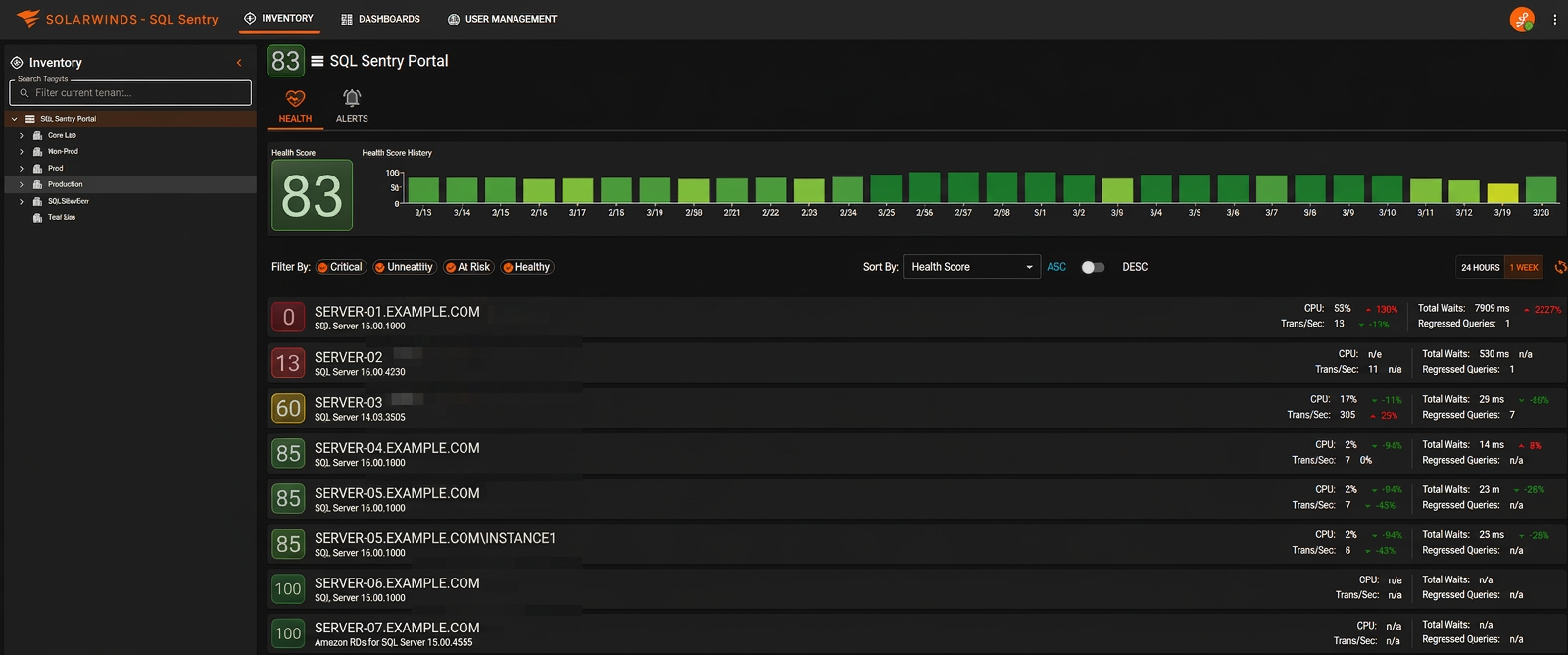Toggle the Critical filter chip
The image size is (1568, 655).
[340, 267]
